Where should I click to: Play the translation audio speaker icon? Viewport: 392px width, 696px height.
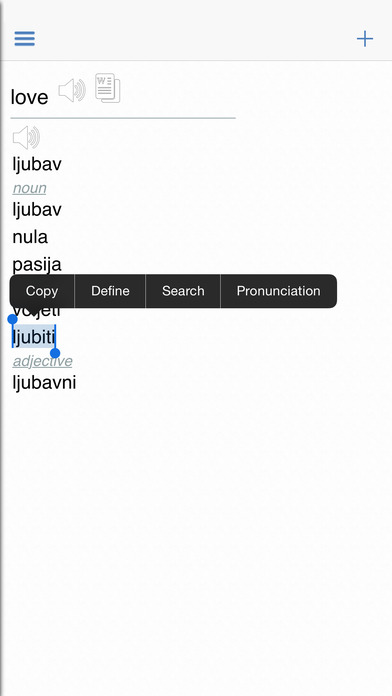click(26, 138)
